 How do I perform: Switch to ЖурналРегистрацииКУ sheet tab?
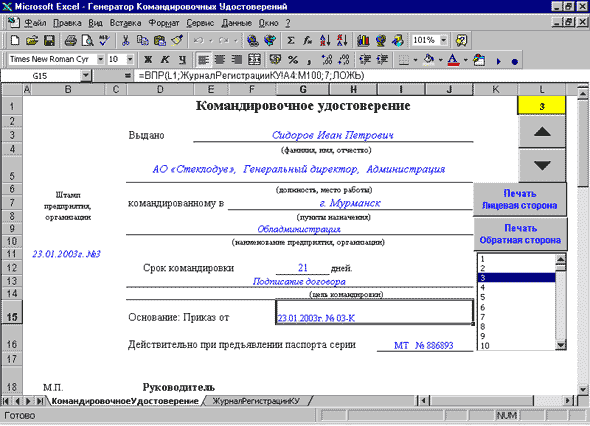[x=256, y=401]
